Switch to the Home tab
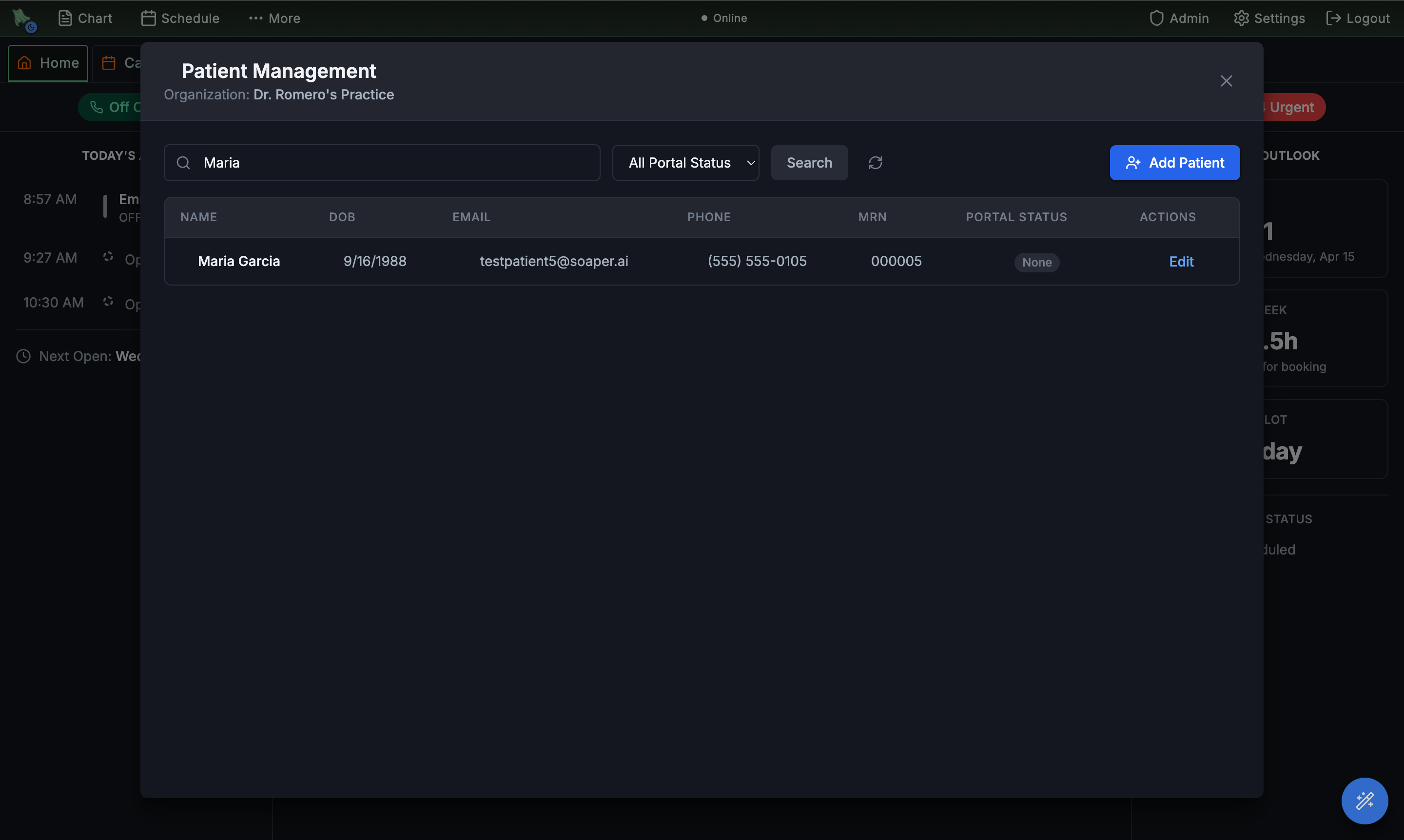Viewport: 1404px width, 840px height. pyautogui.click(x=48, y=63)
